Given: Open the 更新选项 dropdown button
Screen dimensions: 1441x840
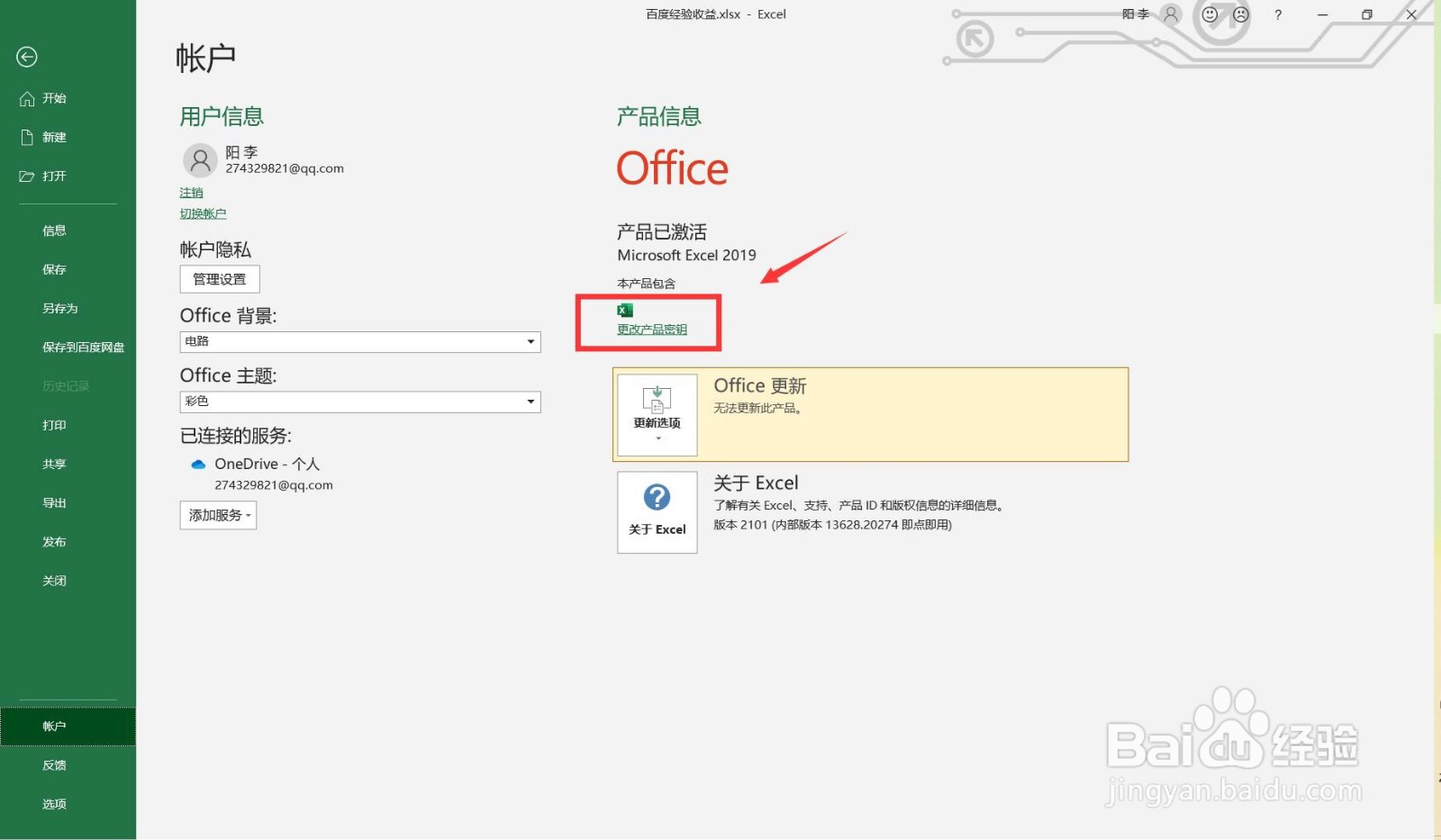Looking at the screenshot, I should 657,415.
